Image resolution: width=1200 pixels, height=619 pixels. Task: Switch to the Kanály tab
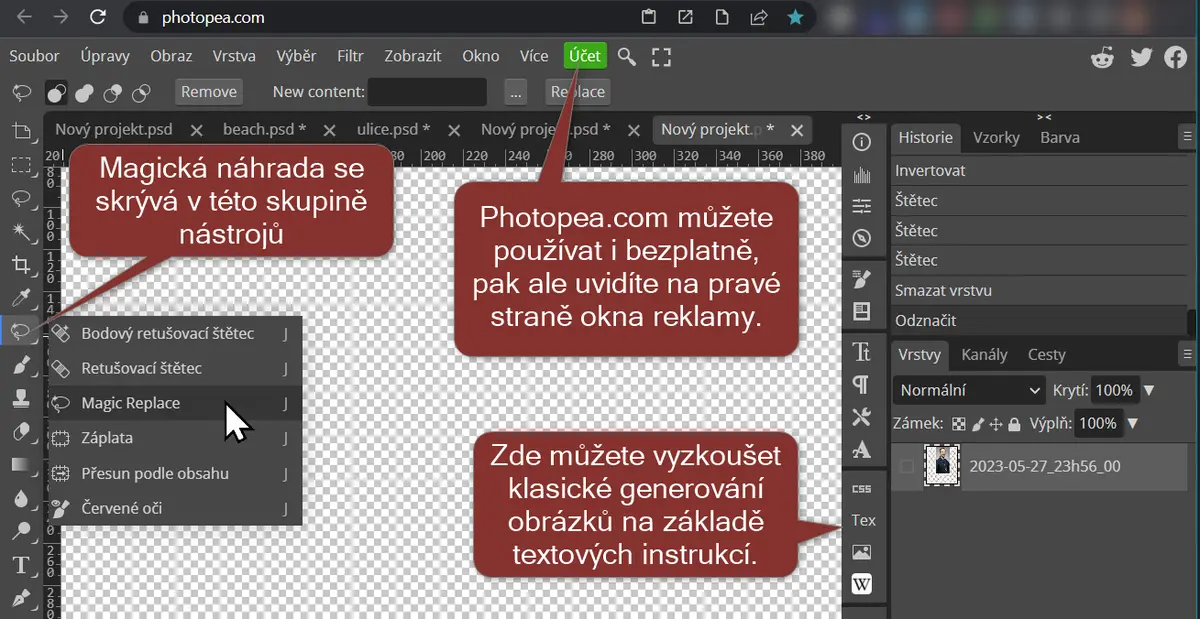click(984, 354)
